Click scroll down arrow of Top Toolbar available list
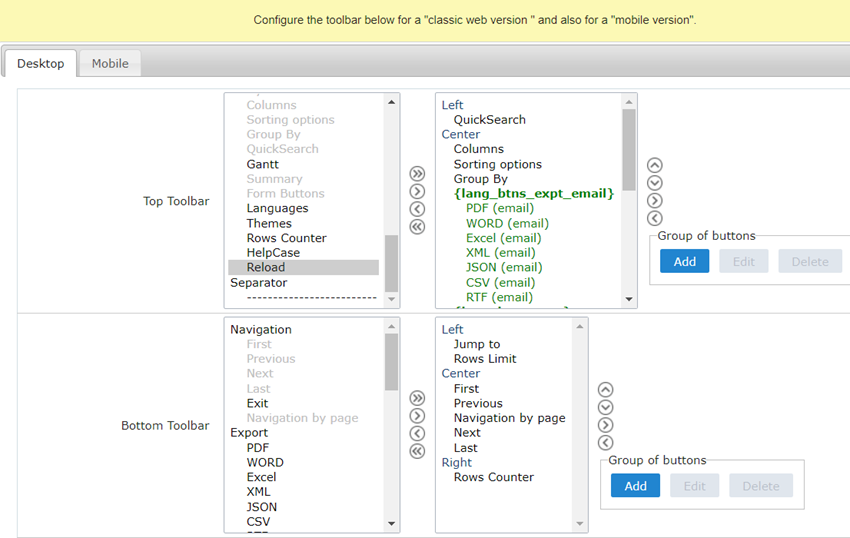Viewport: 850px width, 538px height. tap(391, 299)
